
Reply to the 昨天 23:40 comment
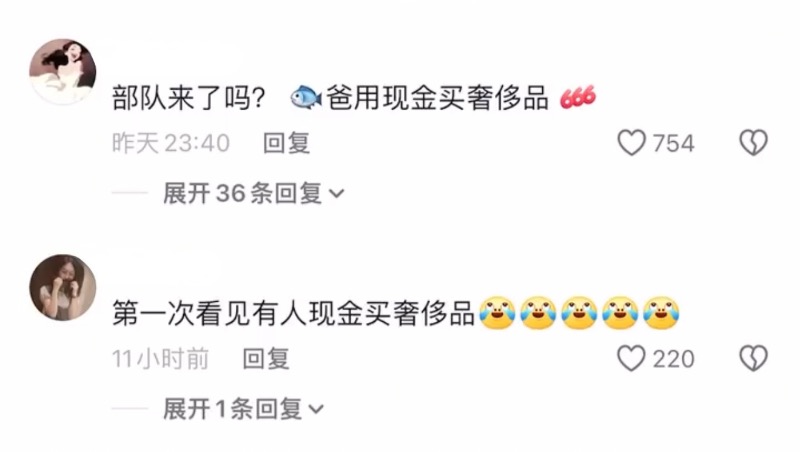286,143
